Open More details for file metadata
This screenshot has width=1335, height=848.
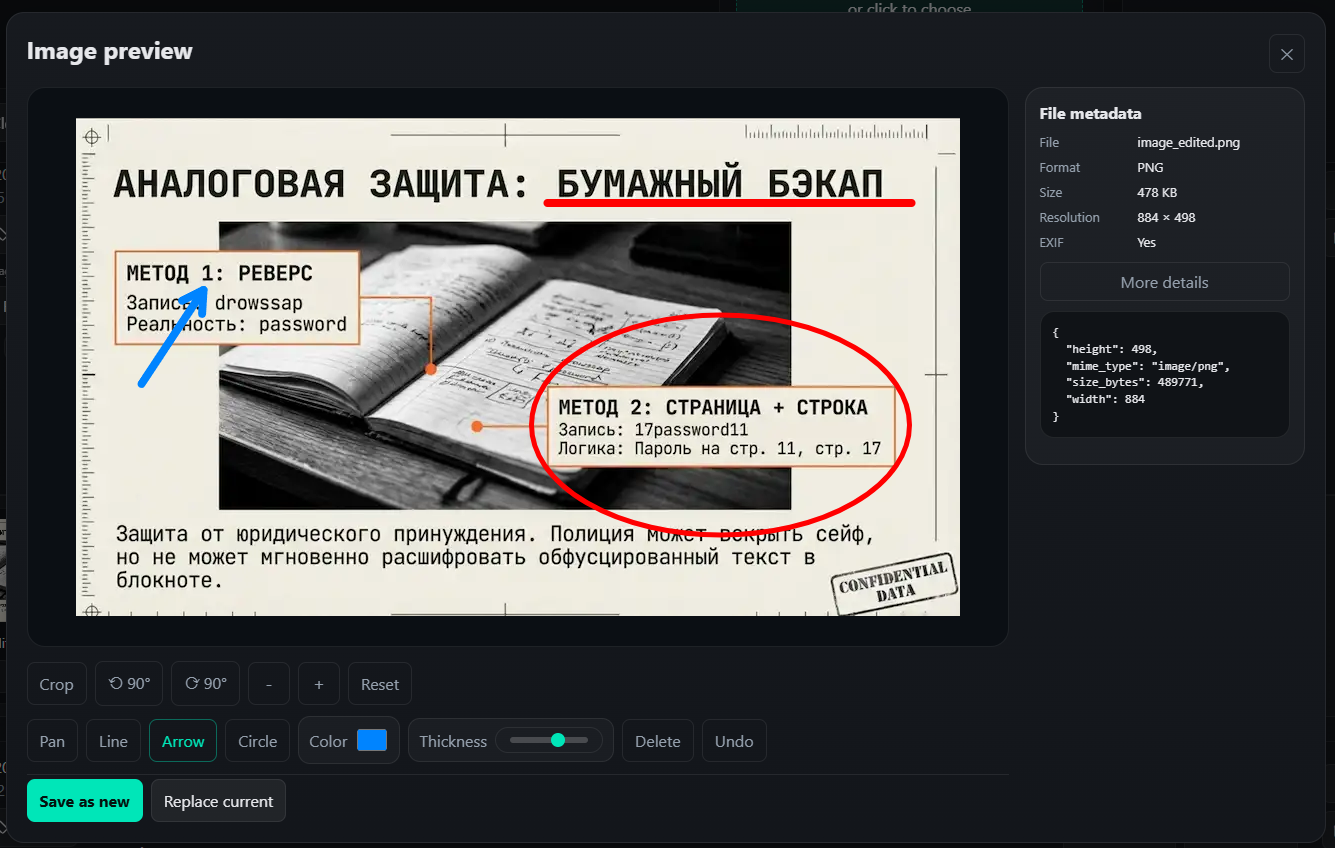[x=1164, y=281]
